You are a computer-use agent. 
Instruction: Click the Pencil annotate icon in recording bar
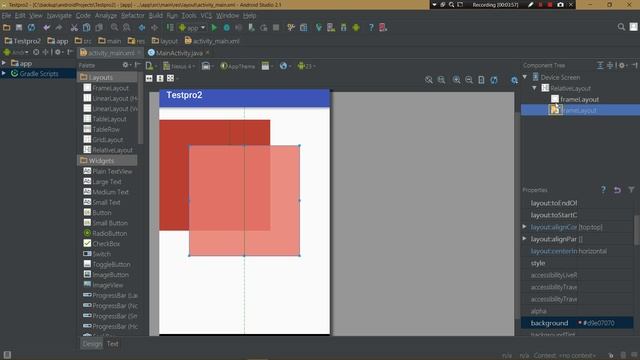530,4
